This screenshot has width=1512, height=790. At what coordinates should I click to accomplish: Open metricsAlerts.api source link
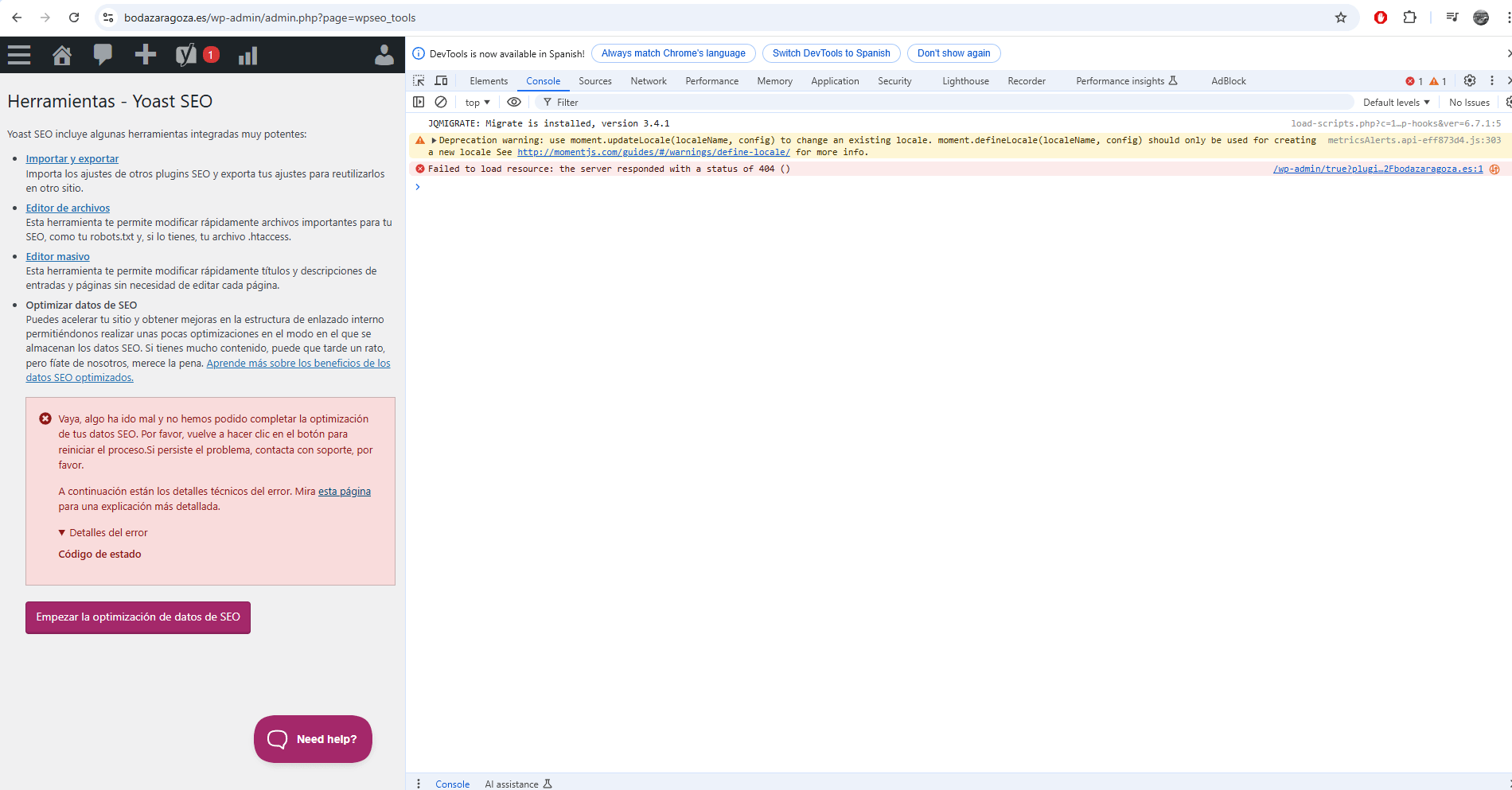point(1414,140)
